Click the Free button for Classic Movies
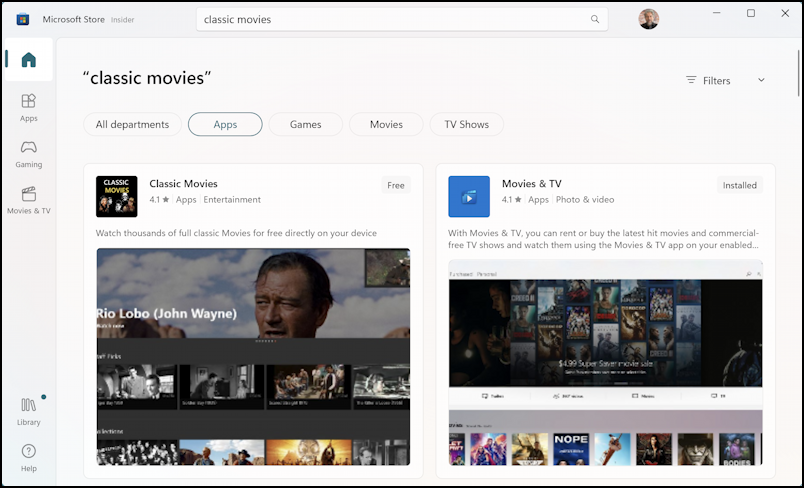 pyautogui.click(x=396, y=185)
